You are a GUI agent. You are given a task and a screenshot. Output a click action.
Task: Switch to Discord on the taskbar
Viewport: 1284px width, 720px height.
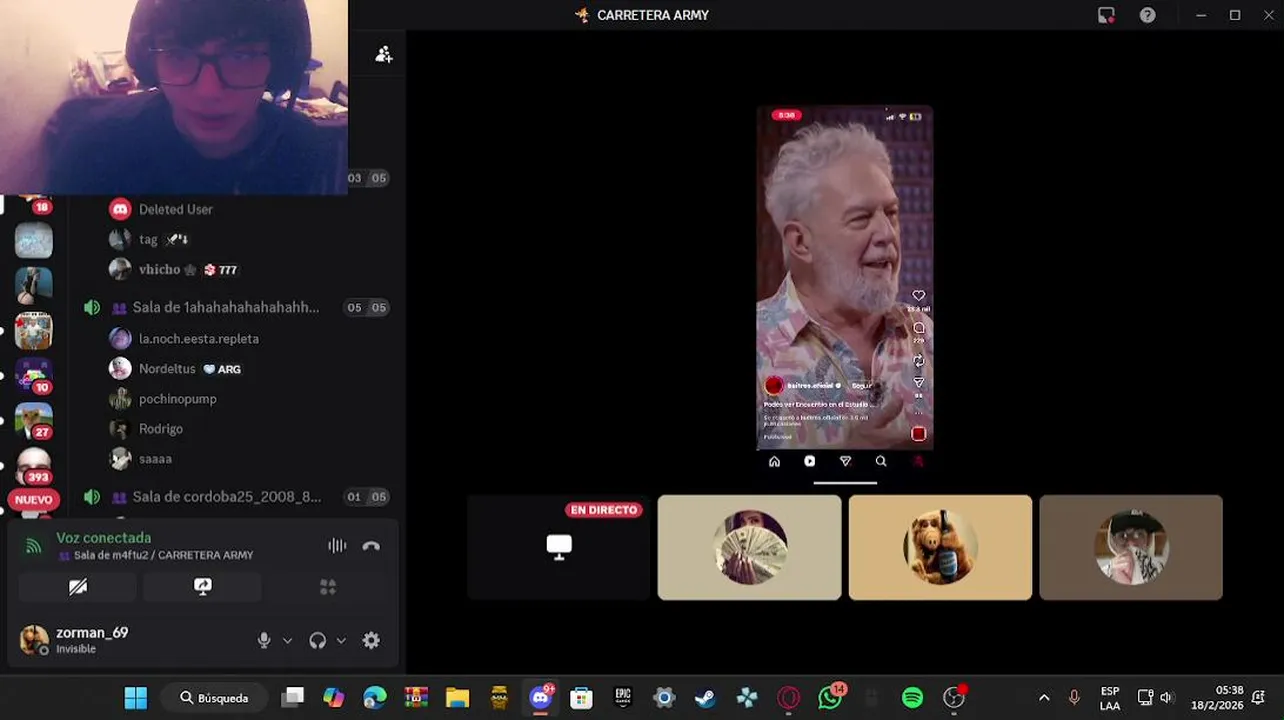tap(541, 698)
